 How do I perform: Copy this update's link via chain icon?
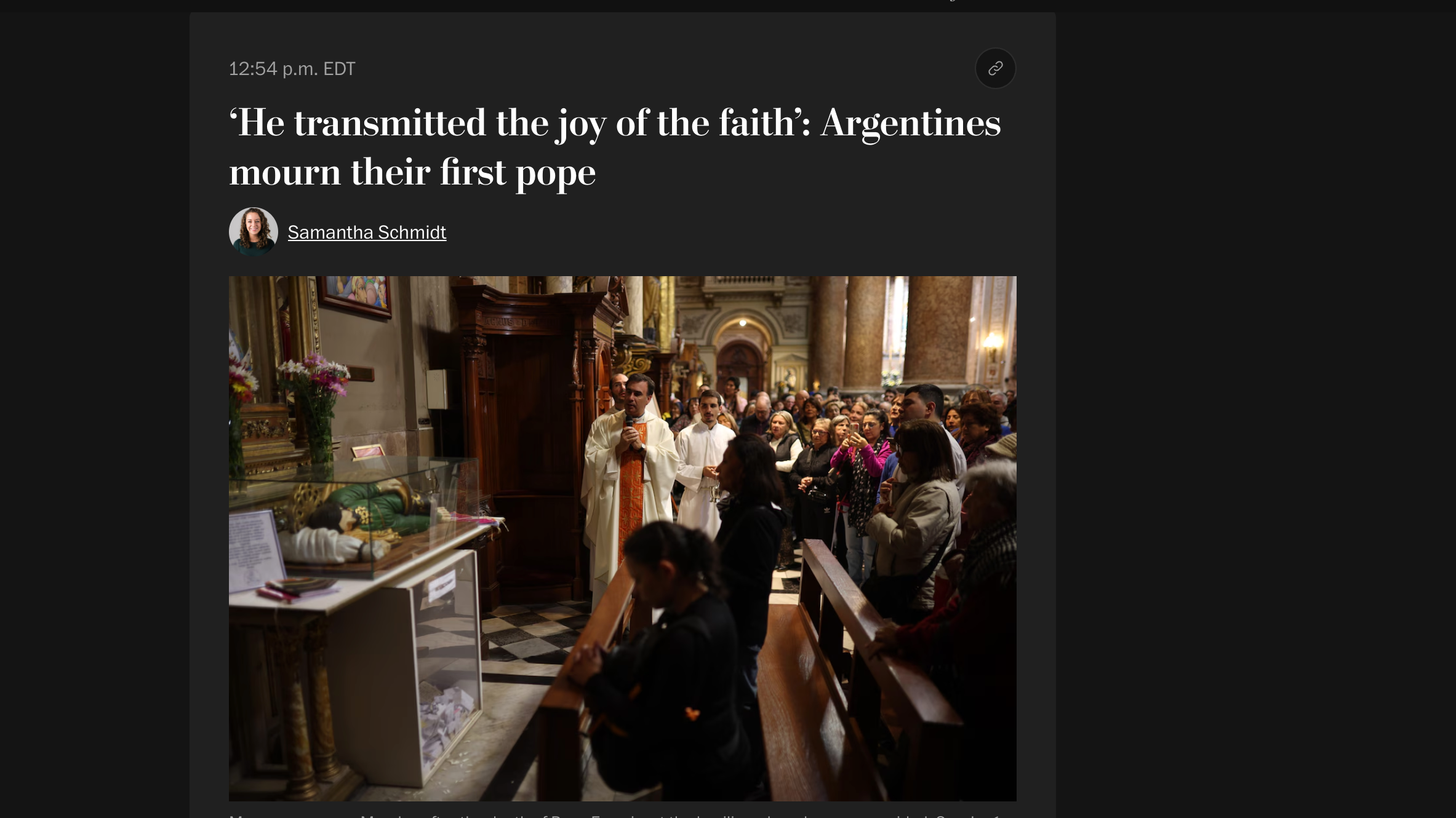pos(995,68)
